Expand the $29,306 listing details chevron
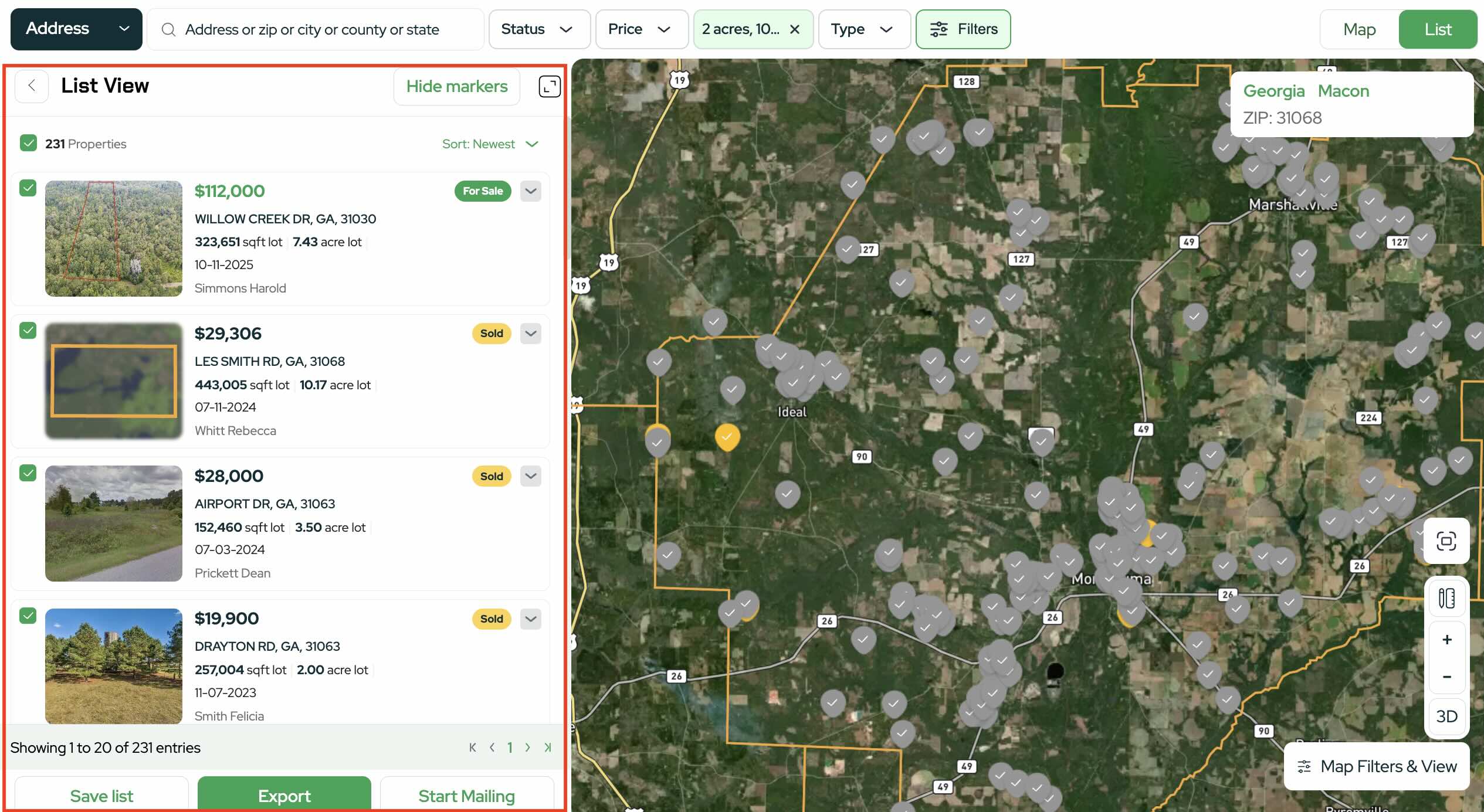 pos(531,334)
